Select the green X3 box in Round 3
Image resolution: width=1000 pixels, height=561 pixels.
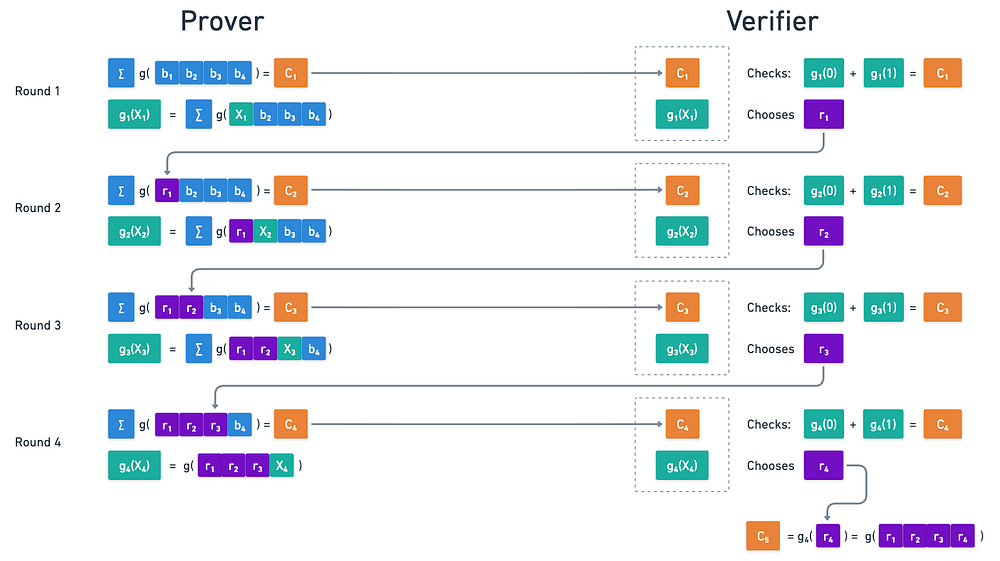pyautogui.click(x=290, y=349)
